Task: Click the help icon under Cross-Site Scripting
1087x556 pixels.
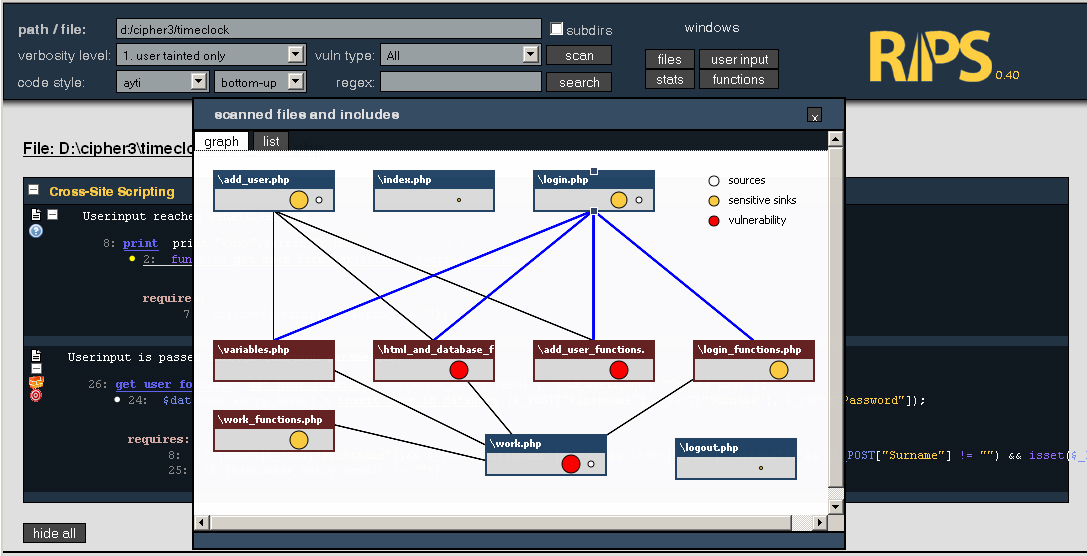Action: coord(36,231)
